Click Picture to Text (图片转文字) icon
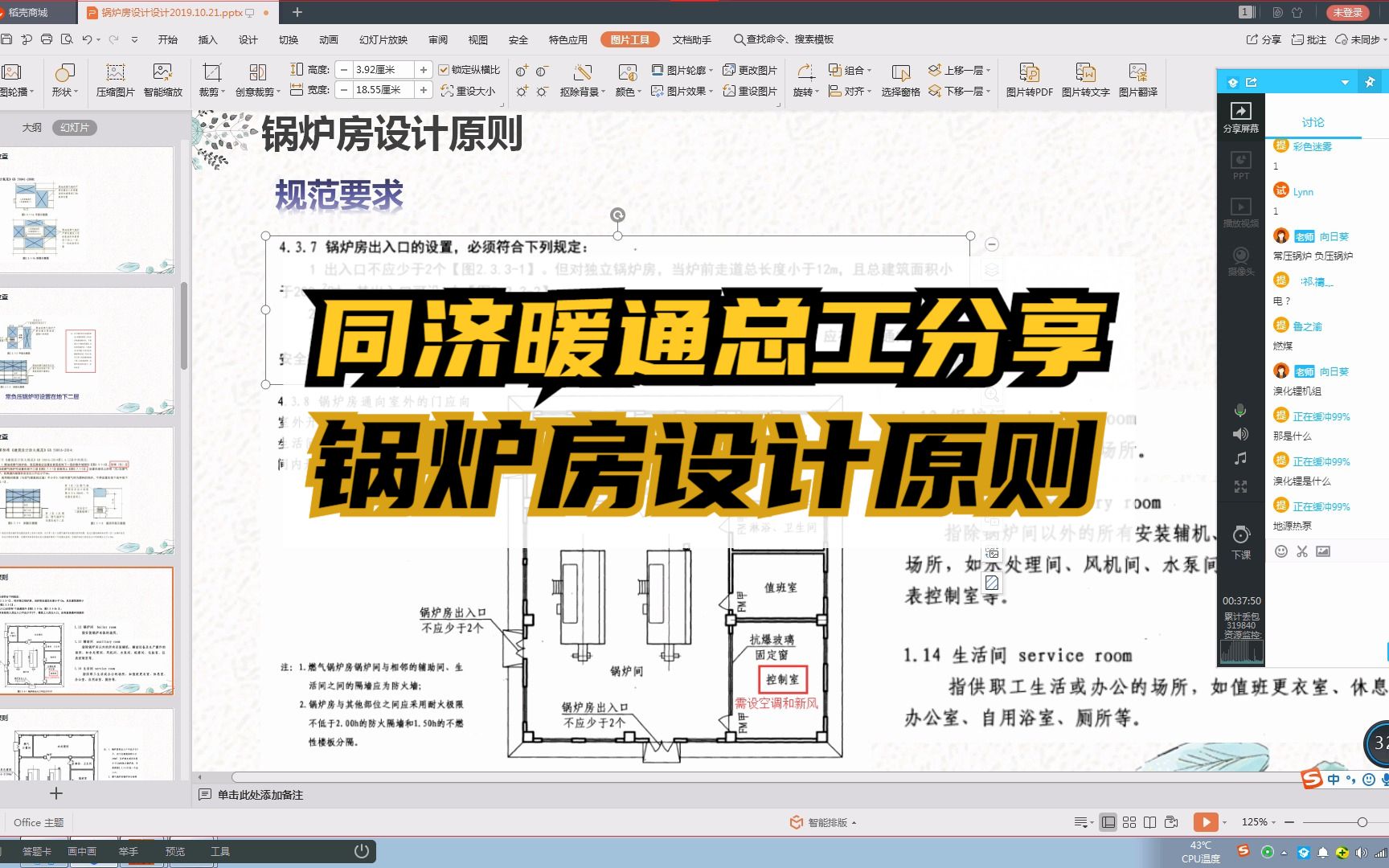Viewport: 1389px width, 868px height. tap(1085, 80)
